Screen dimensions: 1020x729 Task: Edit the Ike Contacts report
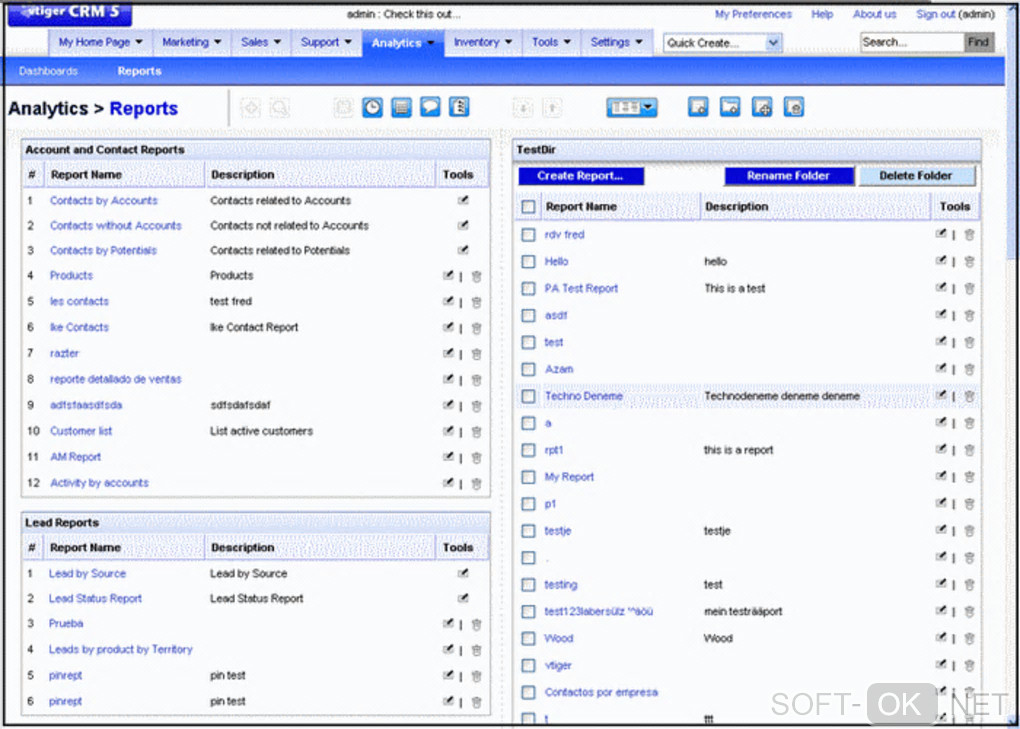pyautogui.click(x=448, y=327)
